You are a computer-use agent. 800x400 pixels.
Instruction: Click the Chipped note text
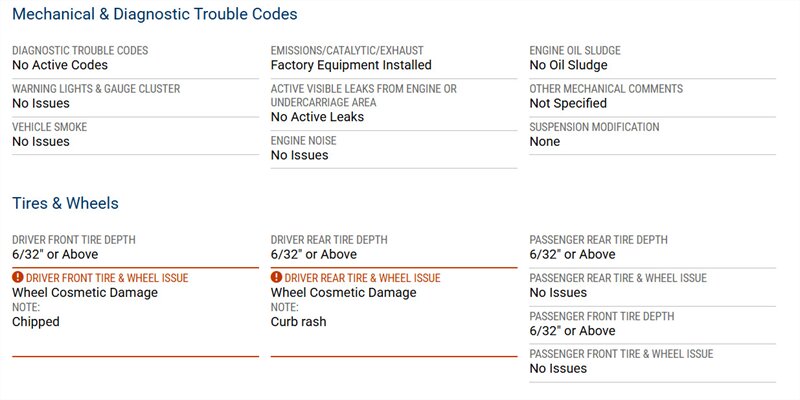(36, 322)
